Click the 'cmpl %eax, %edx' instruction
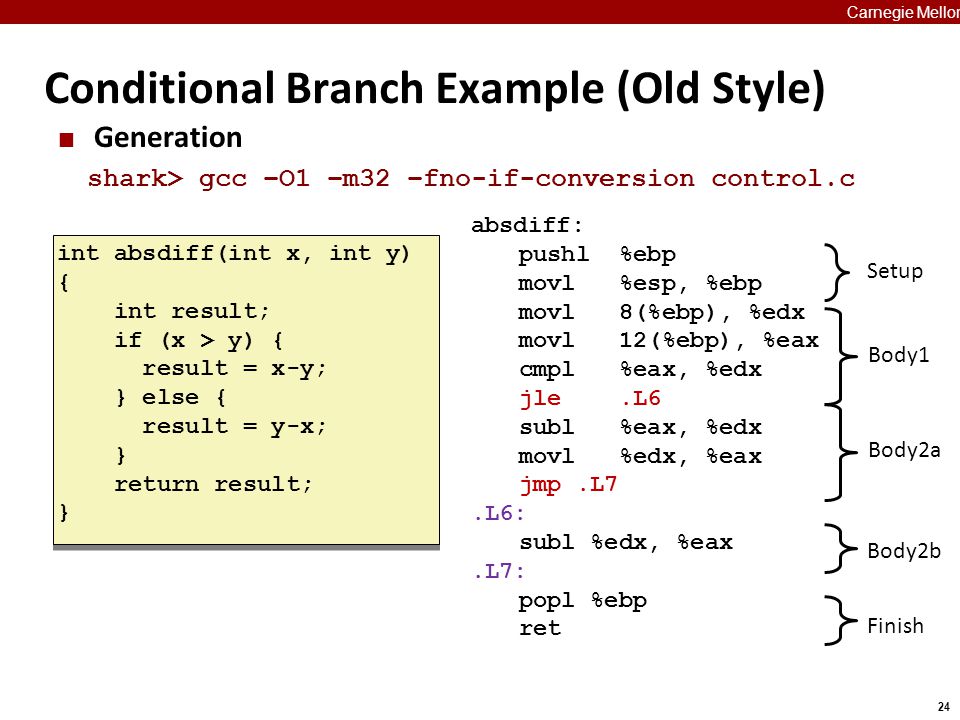The height and width of the screenshot is (720, 960). 640,369
